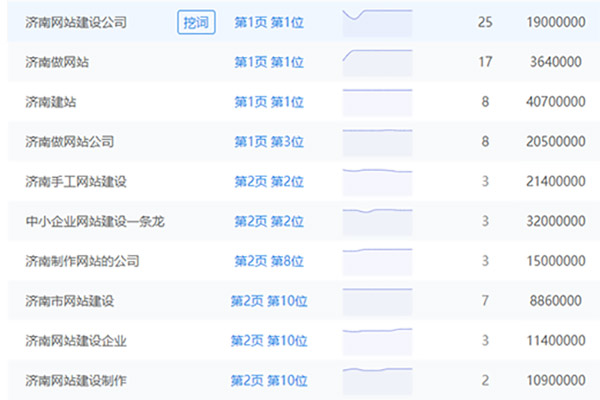Click result count 8860000
600x400 pixels.
coord(556,301)
